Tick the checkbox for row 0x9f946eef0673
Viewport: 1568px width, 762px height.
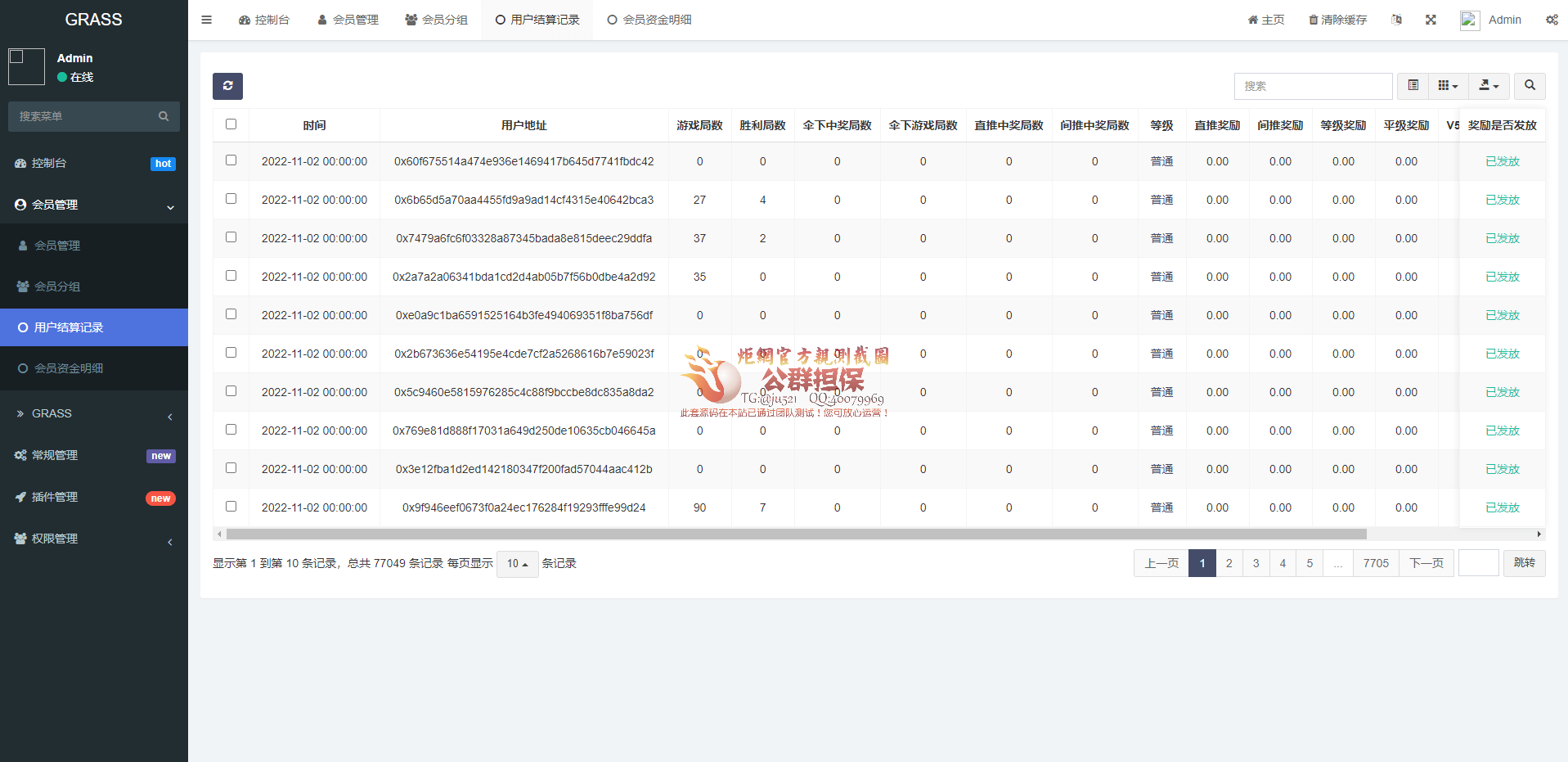point(231,507)
